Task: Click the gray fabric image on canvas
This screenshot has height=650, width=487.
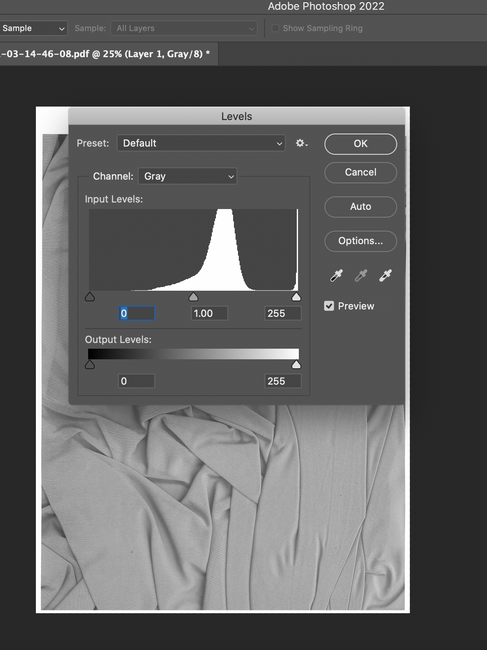Action: (x=223, y=507)
